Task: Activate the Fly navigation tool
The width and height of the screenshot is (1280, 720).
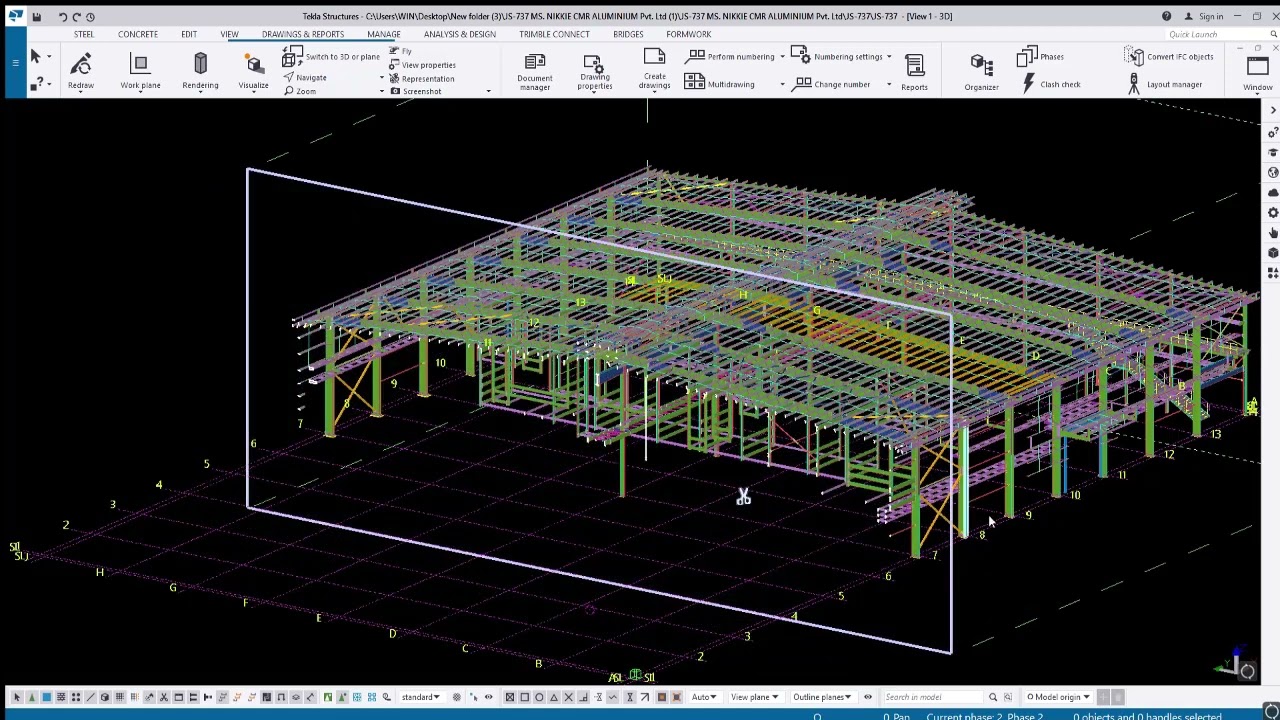Action: click(x=400, y=51)
